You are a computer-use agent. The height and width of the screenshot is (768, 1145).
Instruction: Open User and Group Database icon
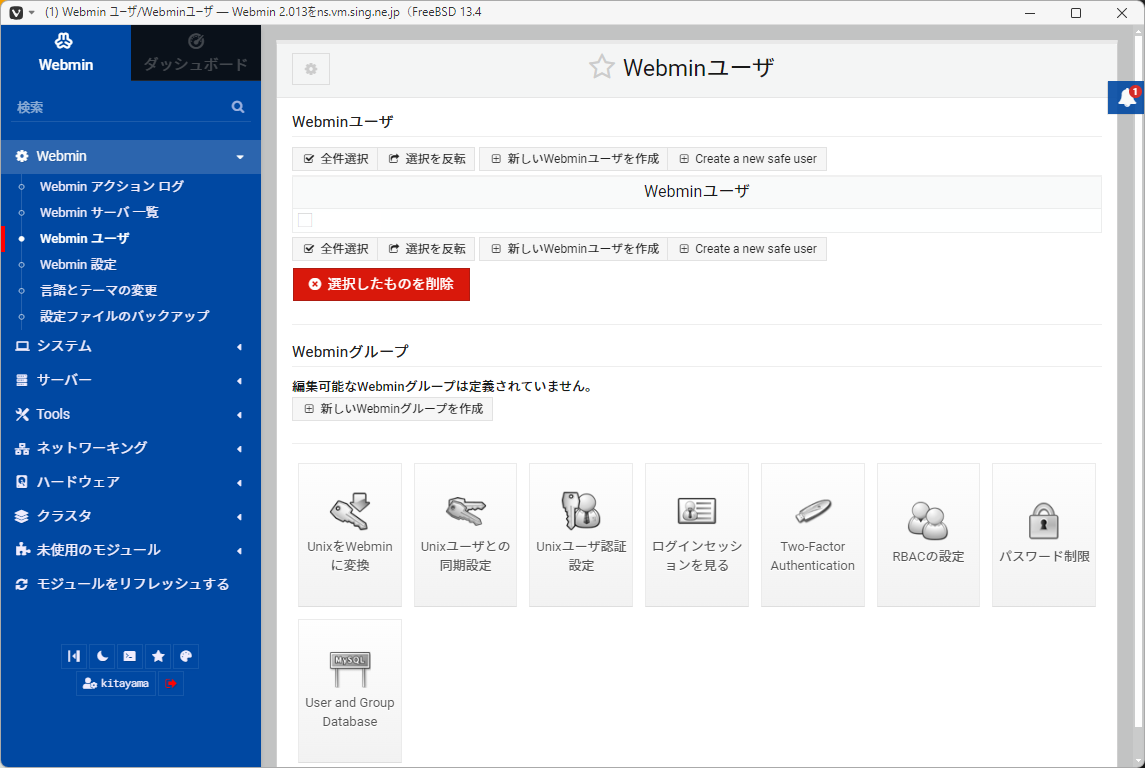(350, 691)
